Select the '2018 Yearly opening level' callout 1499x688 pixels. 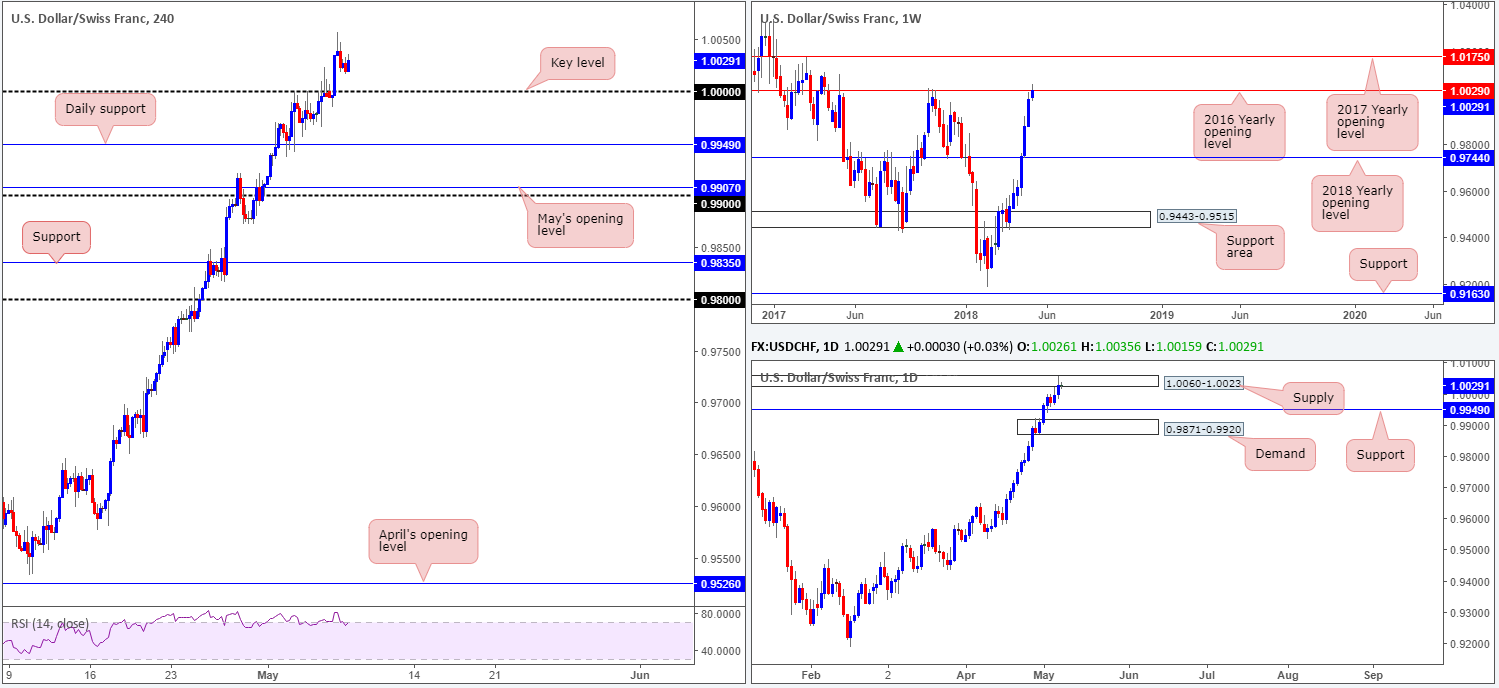click(1357, 201)
